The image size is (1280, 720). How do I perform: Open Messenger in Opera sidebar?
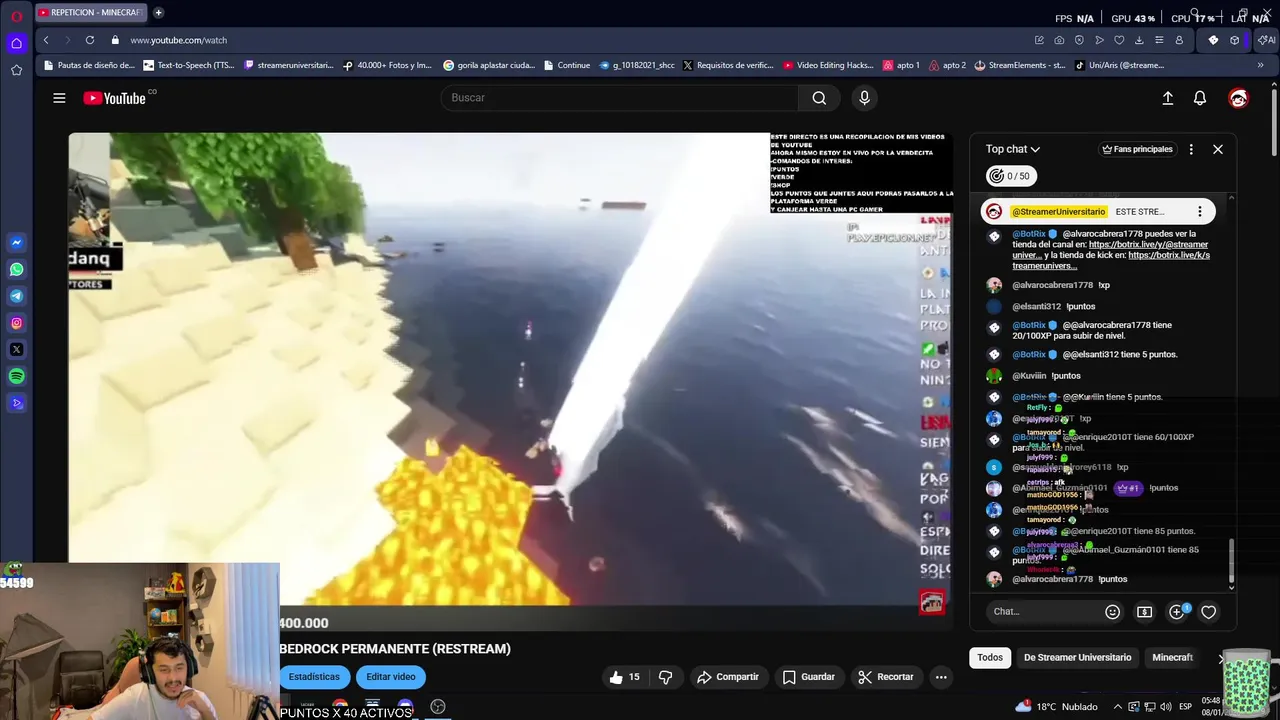(16, 243)
